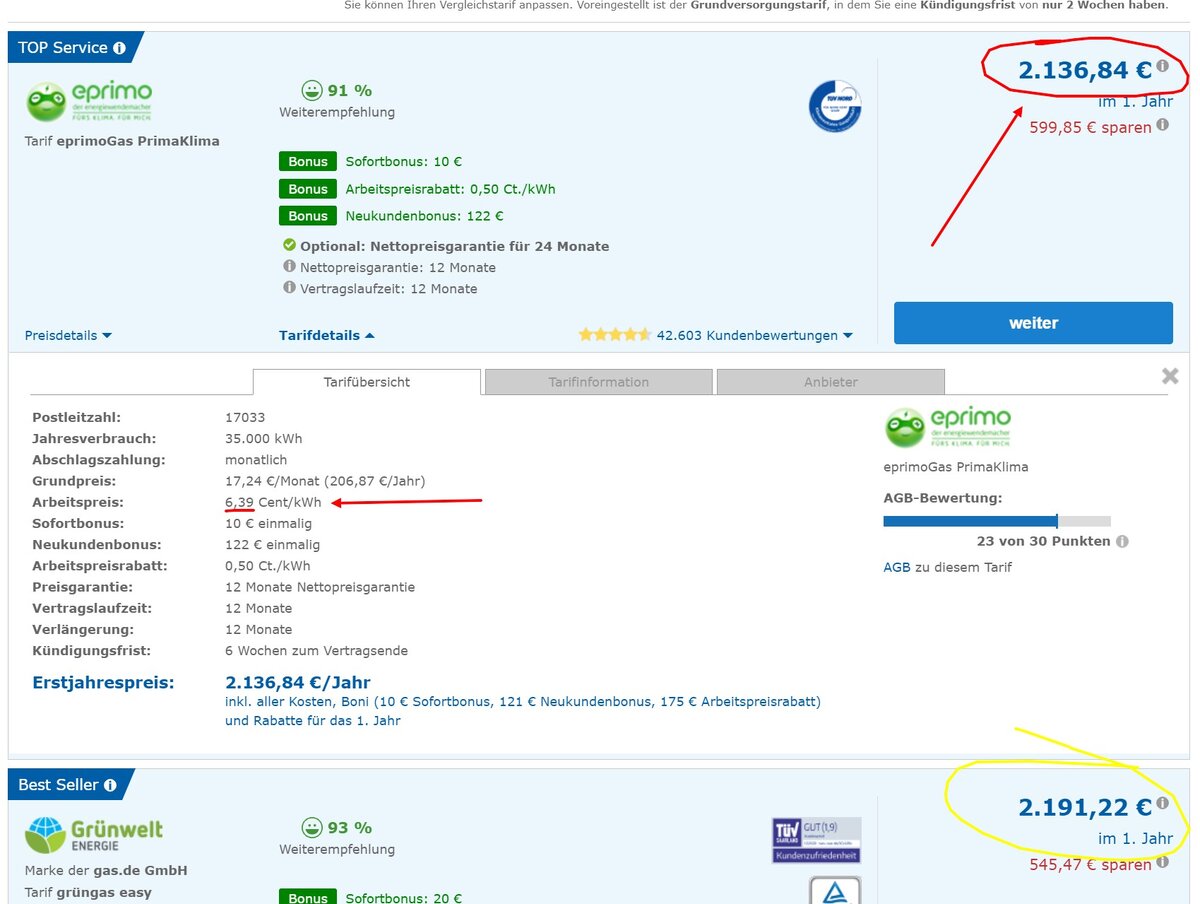1200x904 pixels.
Task: Click the Tarif eprimoGas PrimaKlima name
Action: pos(122,141)
